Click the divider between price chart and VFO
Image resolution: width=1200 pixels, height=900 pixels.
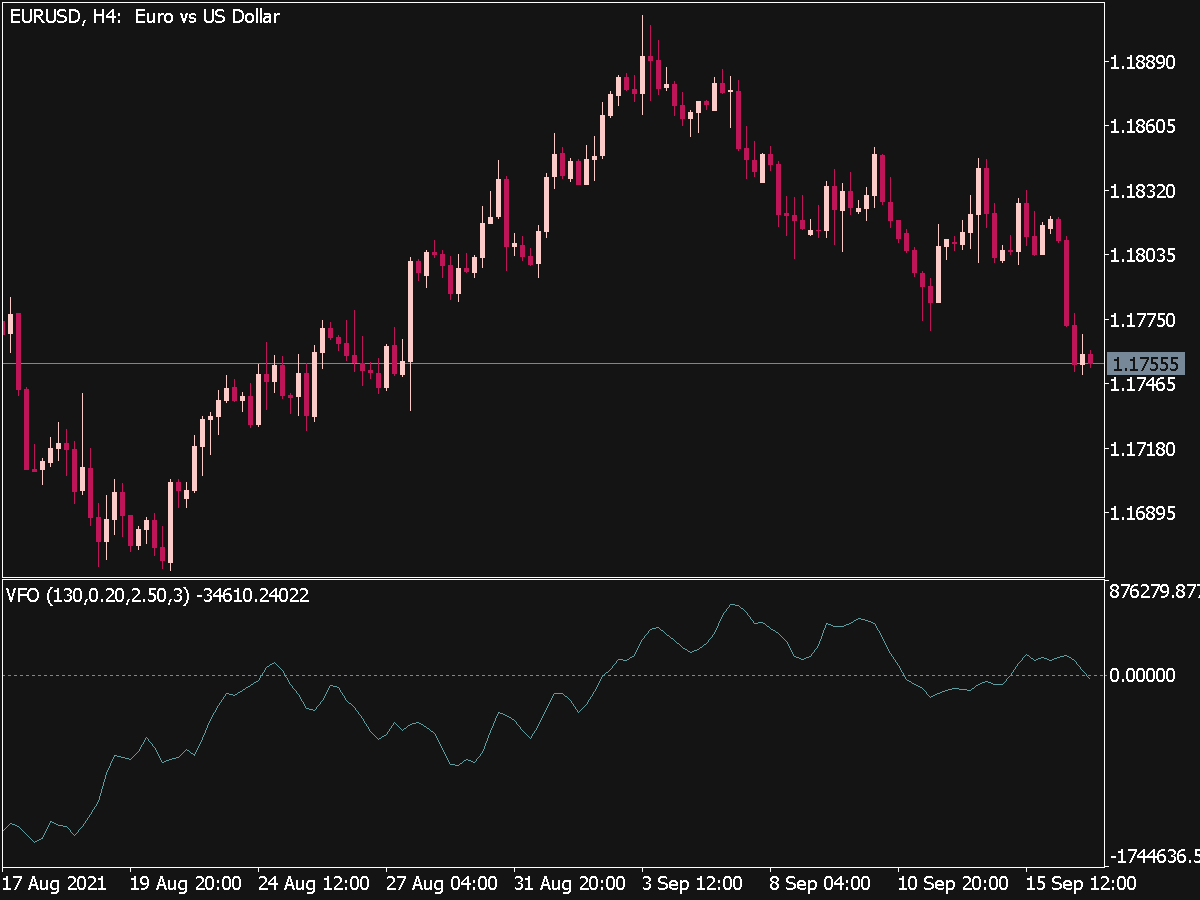point(552,578)
